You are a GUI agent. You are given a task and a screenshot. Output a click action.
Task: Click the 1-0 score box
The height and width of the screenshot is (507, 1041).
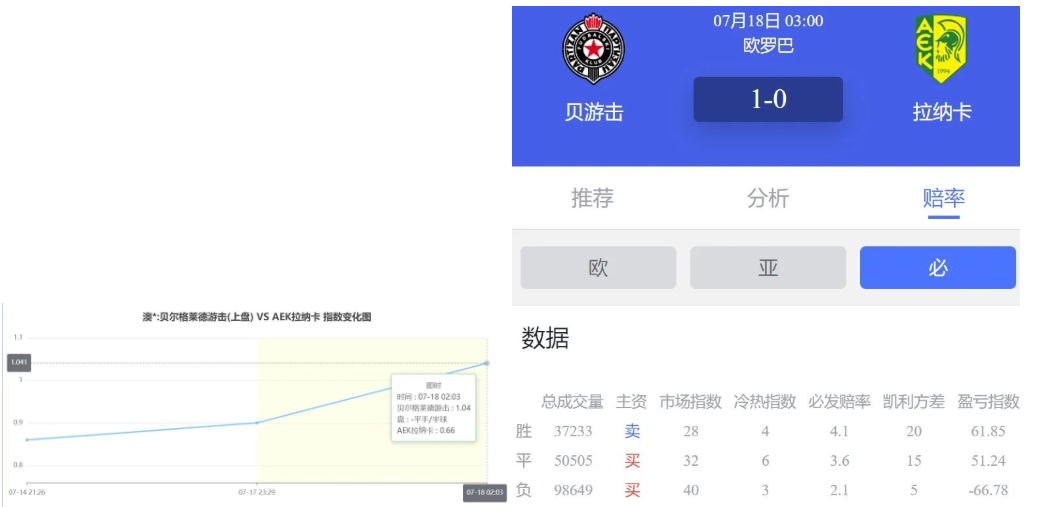point(768,100)
